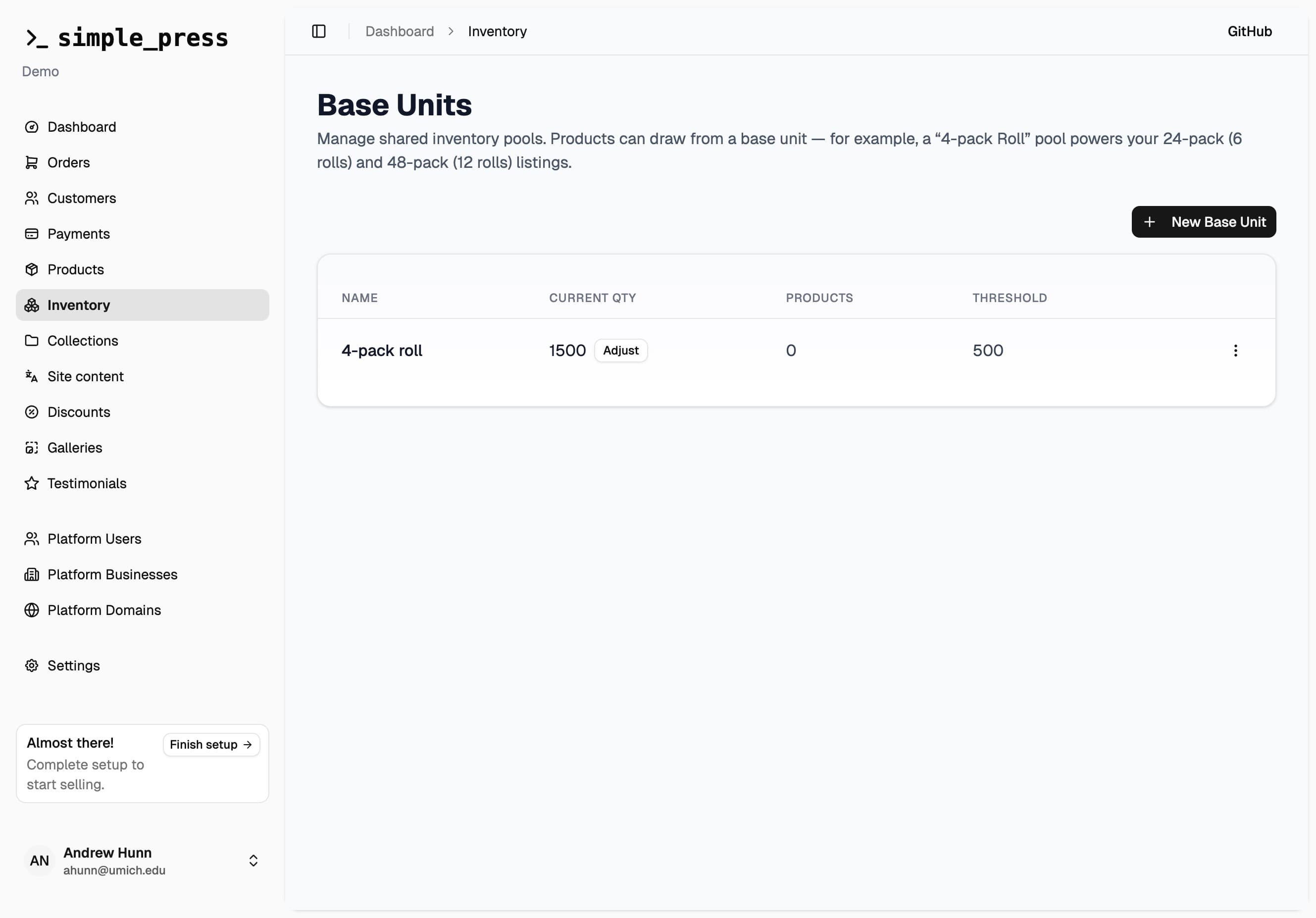1316x918 pixels.
Task: Click the Platform Domains globe icon
Action: point(32,610)
